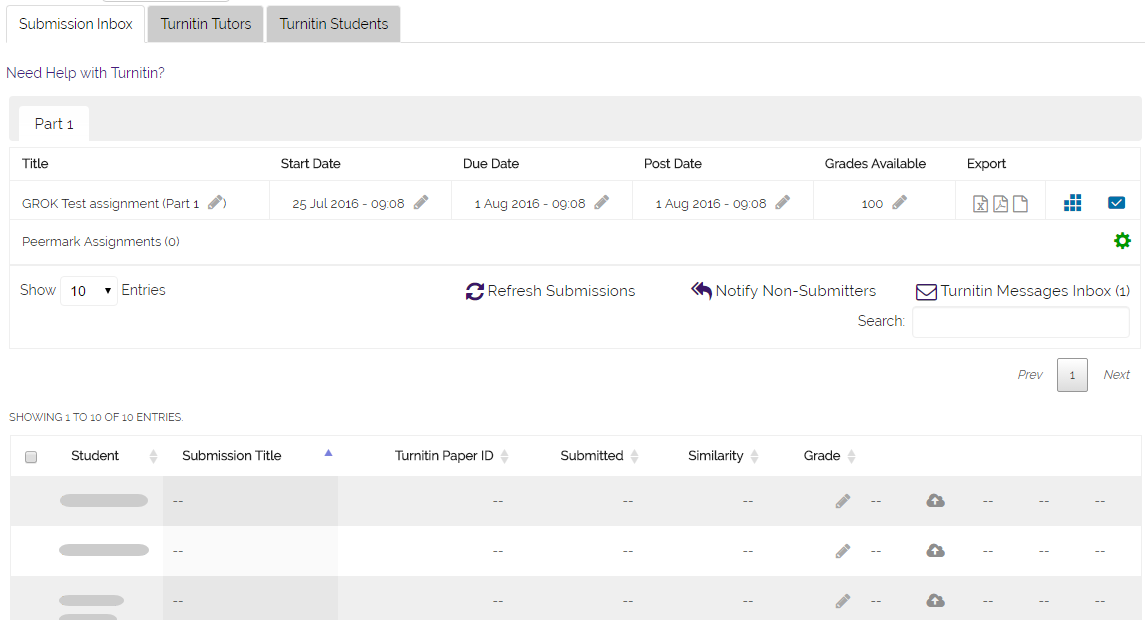
Task: Open the plain document export icon
Action: pyautogui.click(x=1020, y=203)
